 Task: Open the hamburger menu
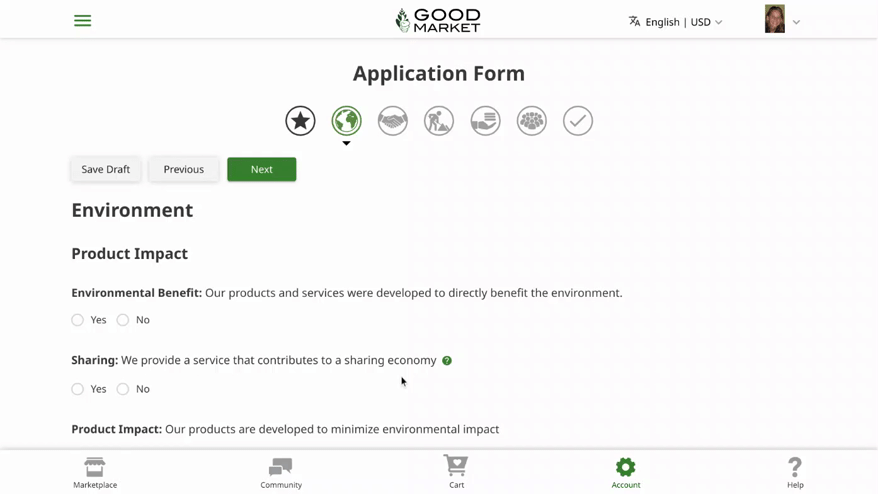point(82,21)
